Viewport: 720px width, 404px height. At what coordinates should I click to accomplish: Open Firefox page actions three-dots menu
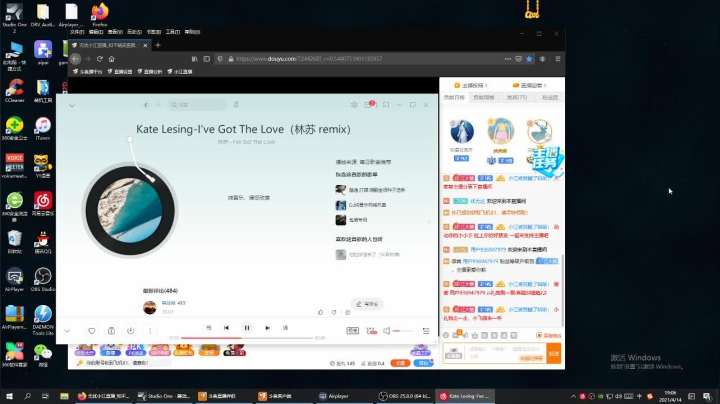click(x=507, y=59)
